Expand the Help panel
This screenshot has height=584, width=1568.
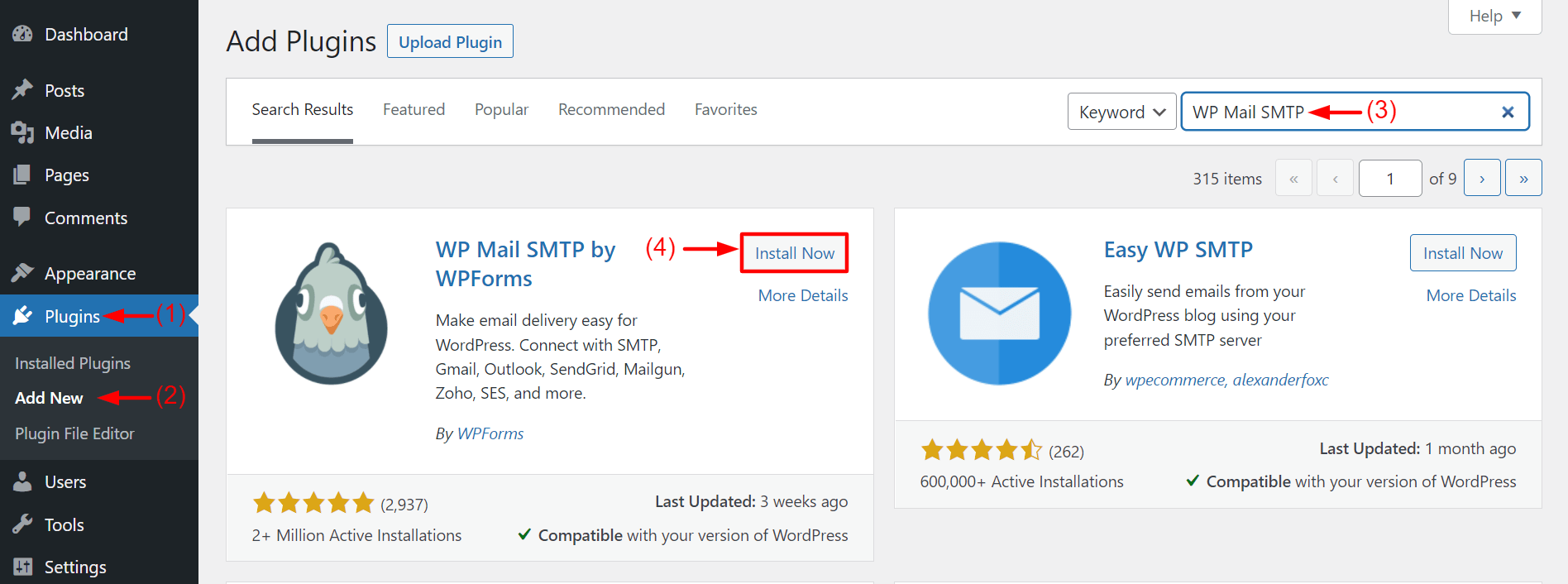1495,16
